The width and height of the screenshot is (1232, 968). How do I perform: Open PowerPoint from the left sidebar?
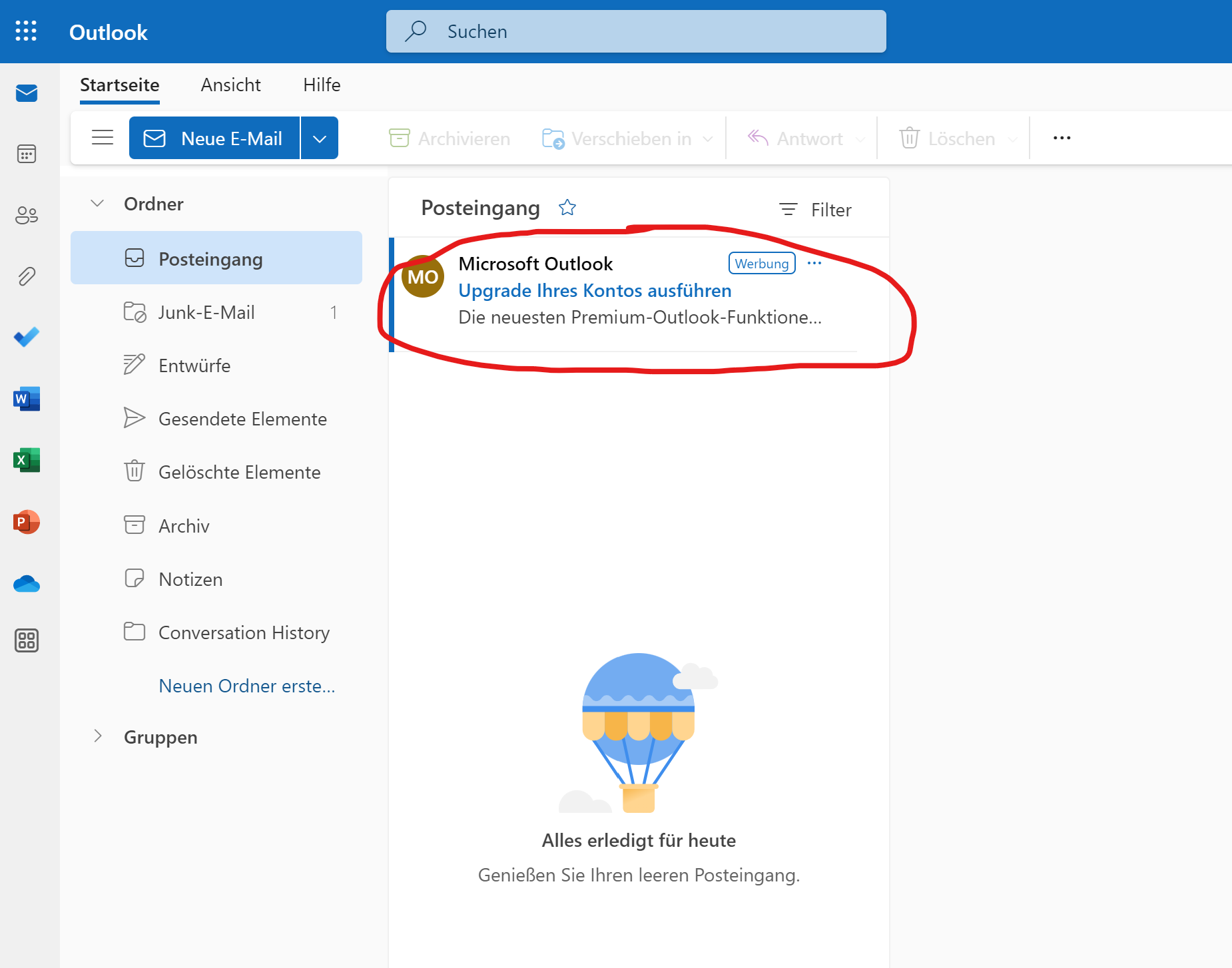point(27,522)
